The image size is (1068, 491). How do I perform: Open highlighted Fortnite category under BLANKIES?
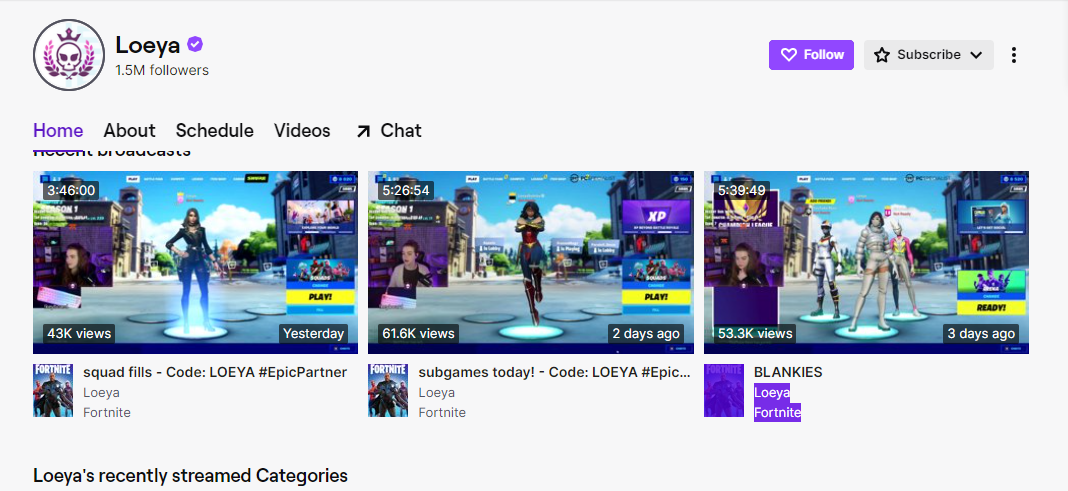coord(777,413)
